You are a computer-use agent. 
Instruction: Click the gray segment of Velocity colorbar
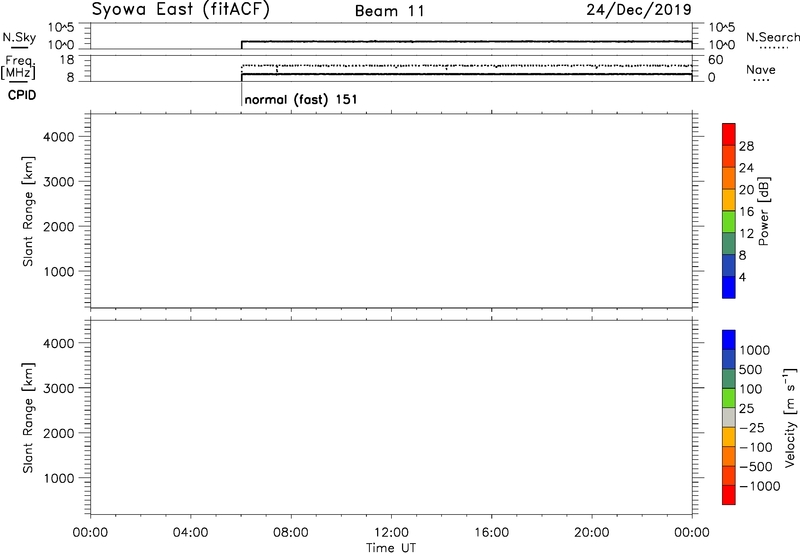729,418
